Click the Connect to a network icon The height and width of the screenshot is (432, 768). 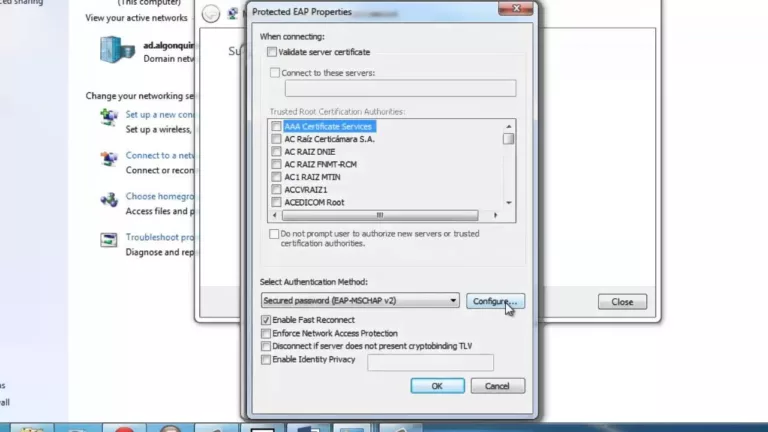click(x=109, y=159)
